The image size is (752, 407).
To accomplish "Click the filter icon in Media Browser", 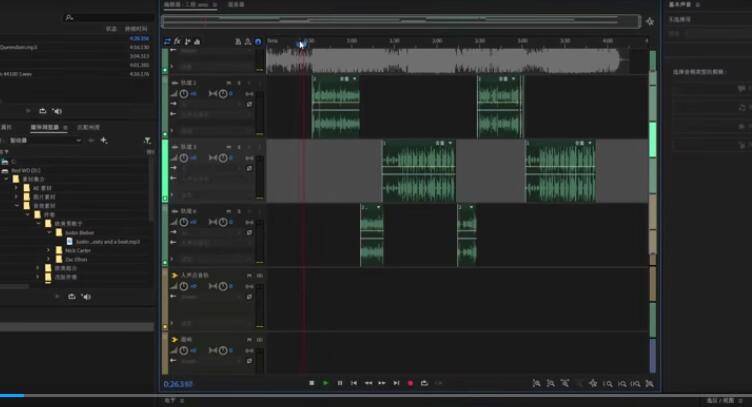I will [147, 140].
